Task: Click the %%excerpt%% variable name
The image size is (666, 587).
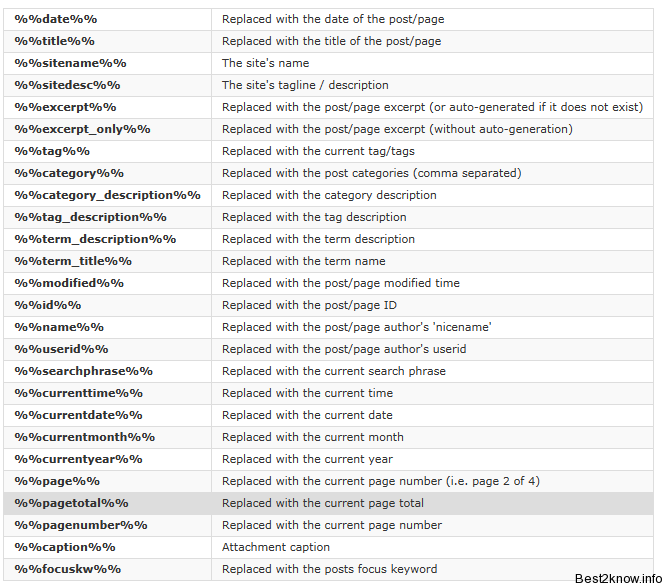Action: tap(65, 107)
